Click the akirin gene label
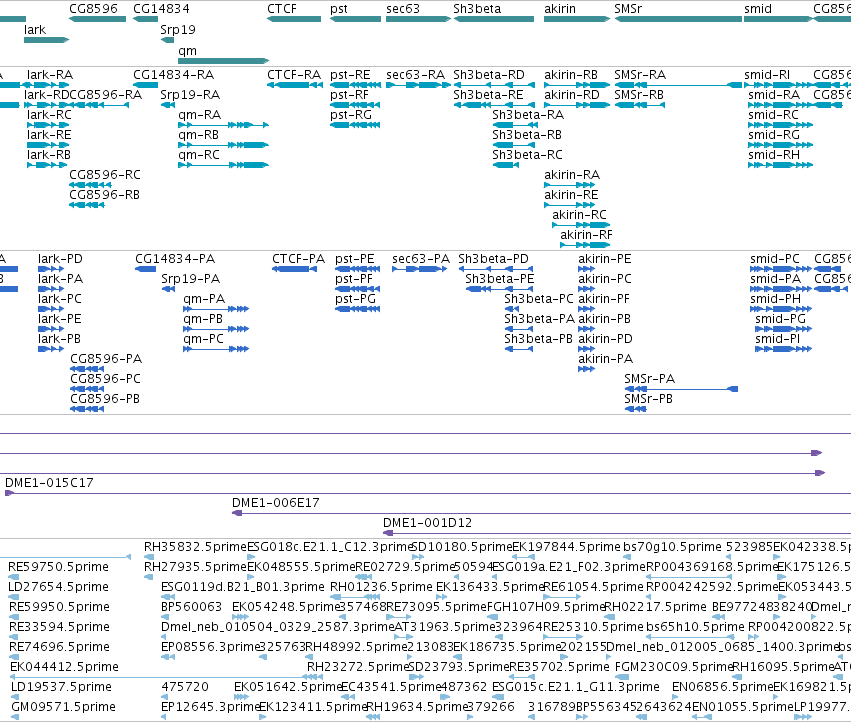This screenshot has width=851, height=722. 560,9
